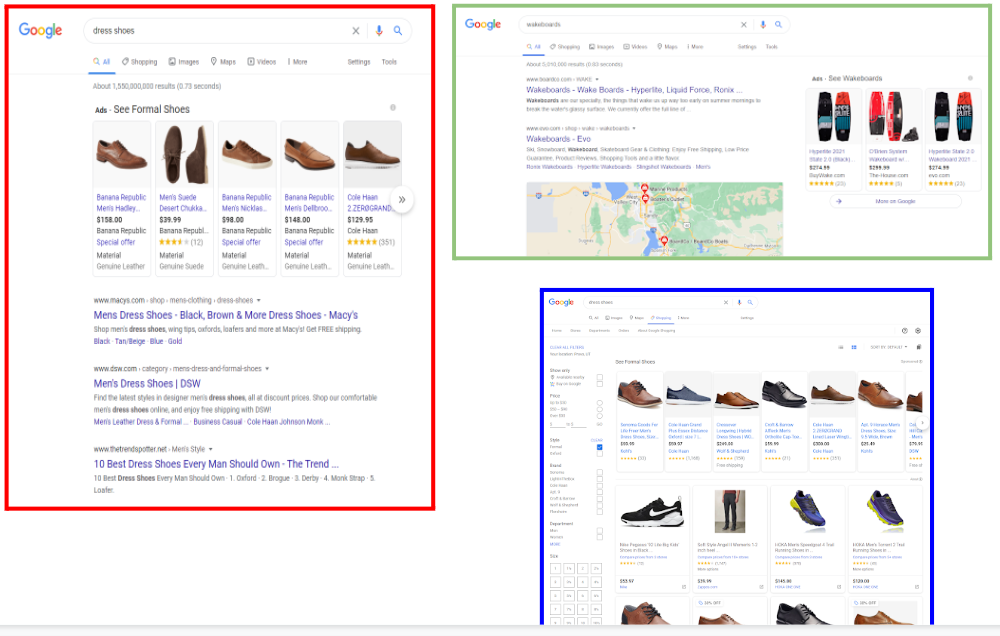Select the first price range radio button
This screenshot has width=1000, height=636.
tap(599, 403)
